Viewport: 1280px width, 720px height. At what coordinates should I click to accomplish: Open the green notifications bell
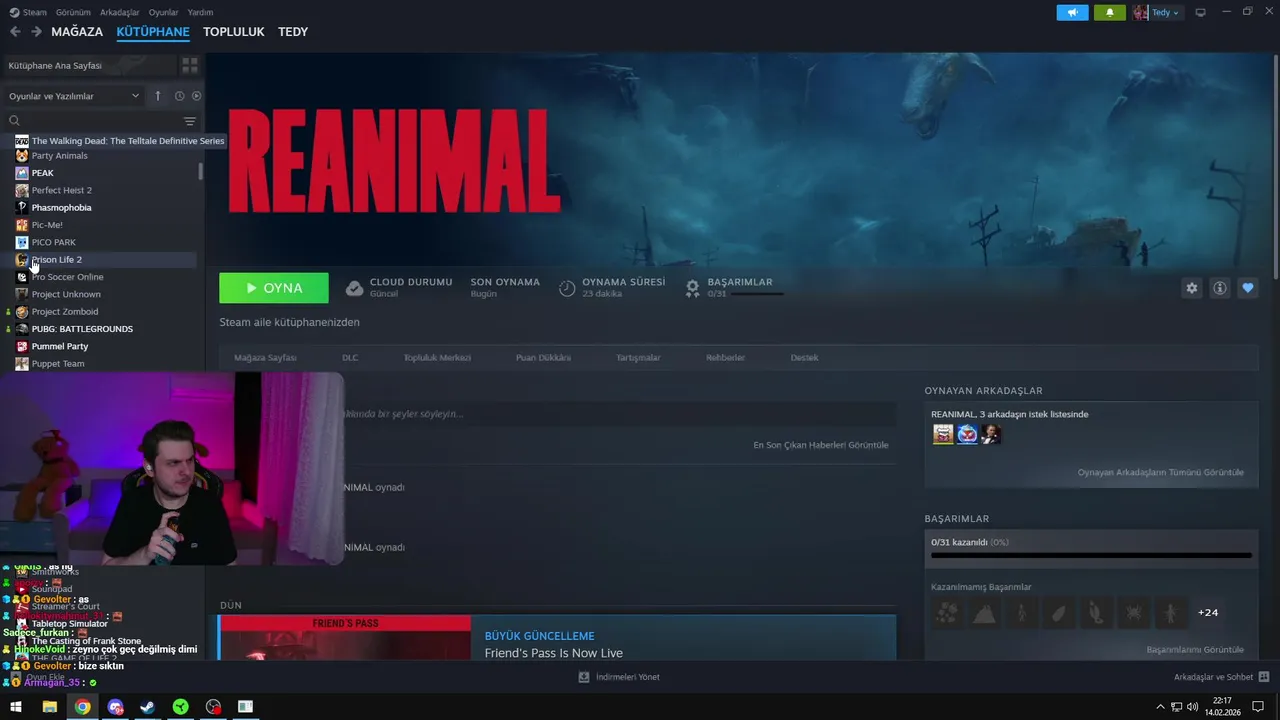(x=1110, y=13)
